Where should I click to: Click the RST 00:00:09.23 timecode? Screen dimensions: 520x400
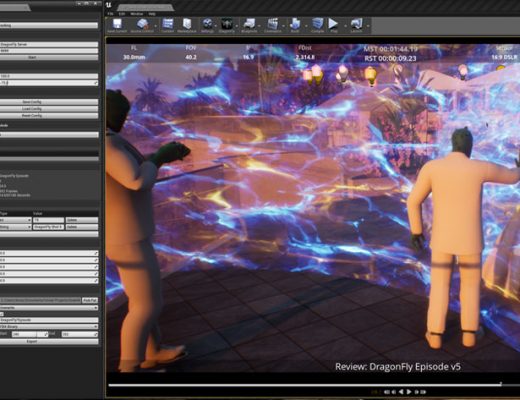pos(390,59)
